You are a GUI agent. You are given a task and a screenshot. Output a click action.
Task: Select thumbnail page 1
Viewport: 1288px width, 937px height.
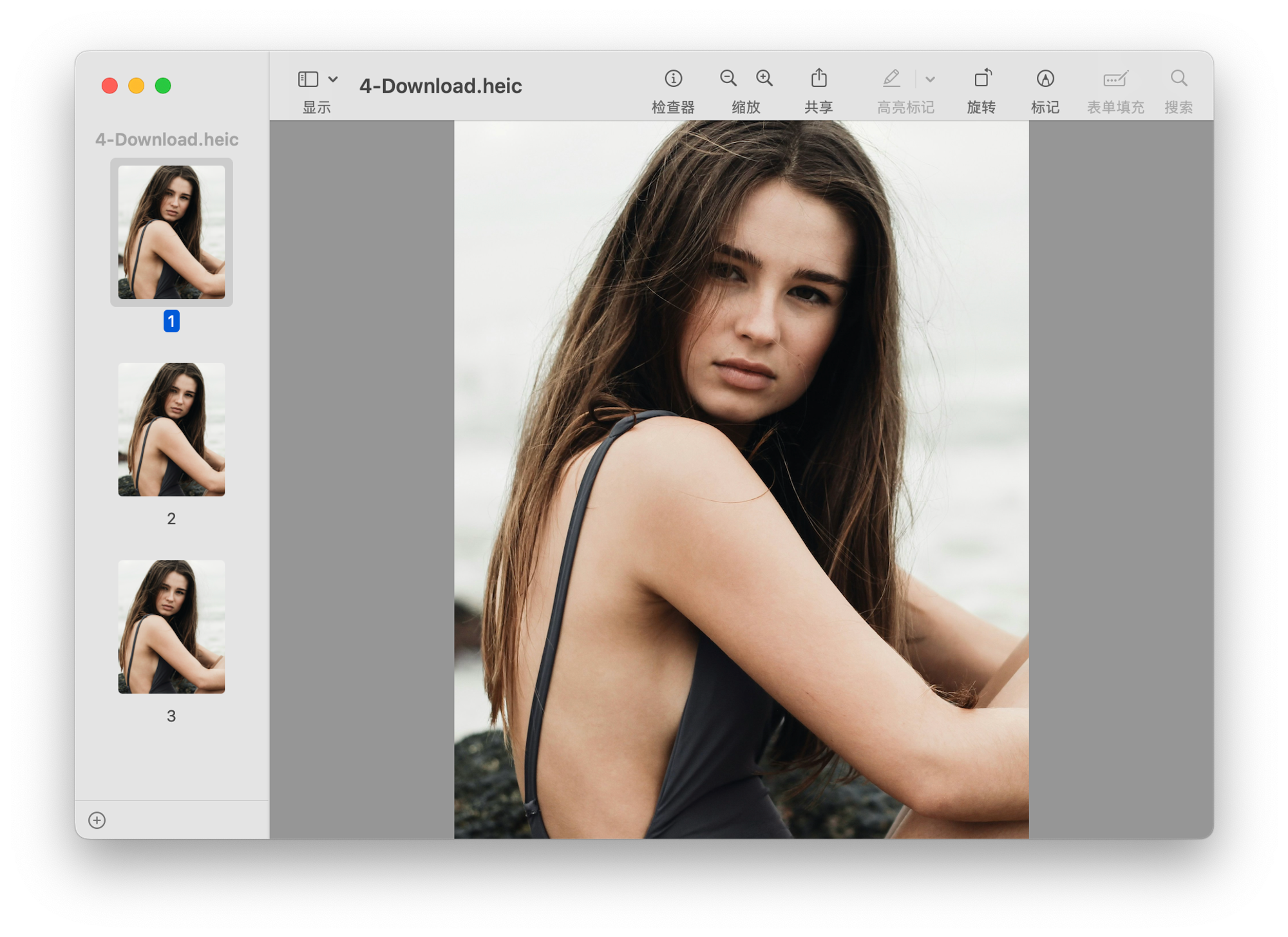(171, 232)
